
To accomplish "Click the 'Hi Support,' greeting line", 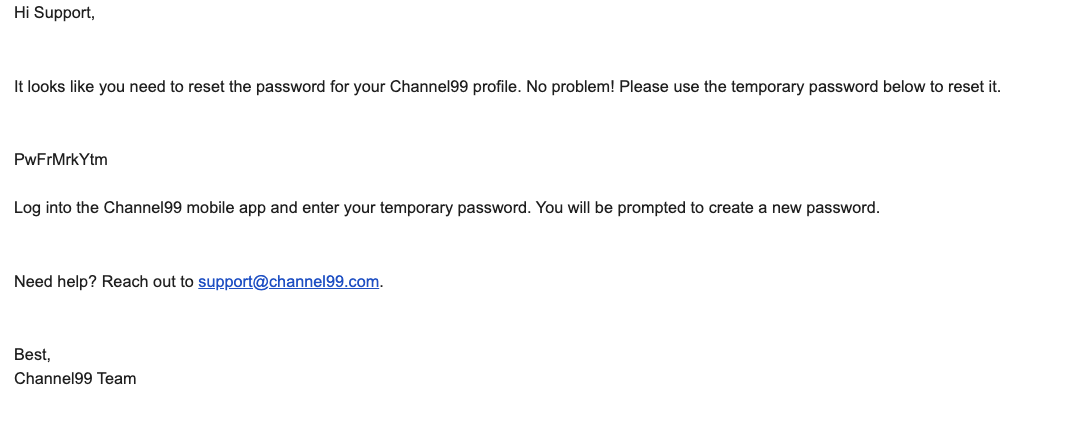I will tap(54, 13).
